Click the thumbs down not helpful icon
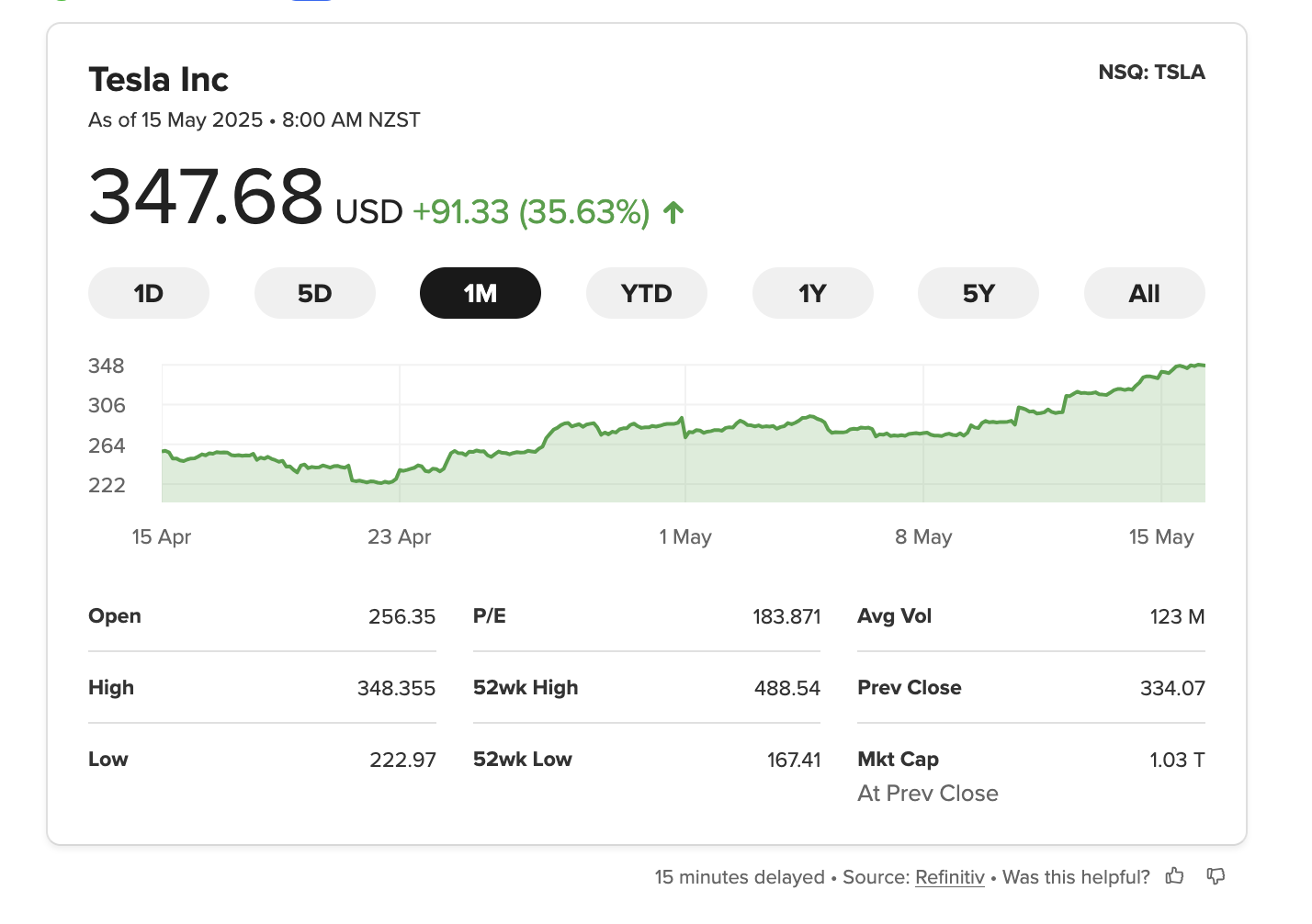Viewport: 1312px width, 924px height. coord(1216,876)
